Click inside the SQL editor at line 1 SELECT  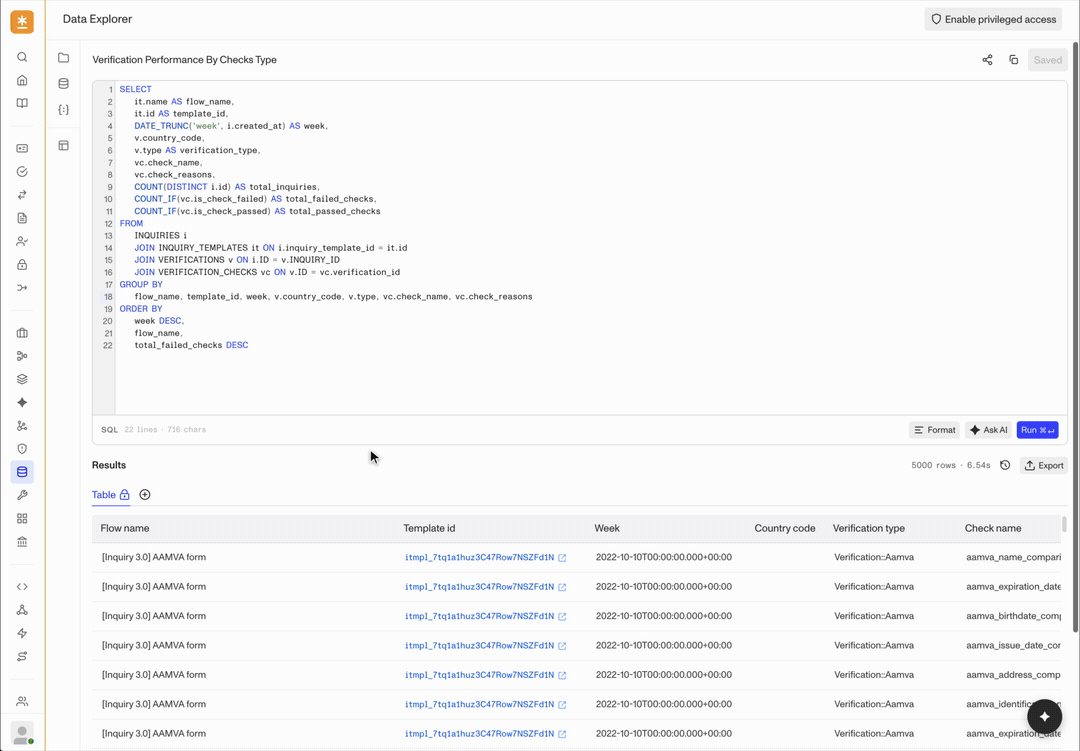coord(135,90)
